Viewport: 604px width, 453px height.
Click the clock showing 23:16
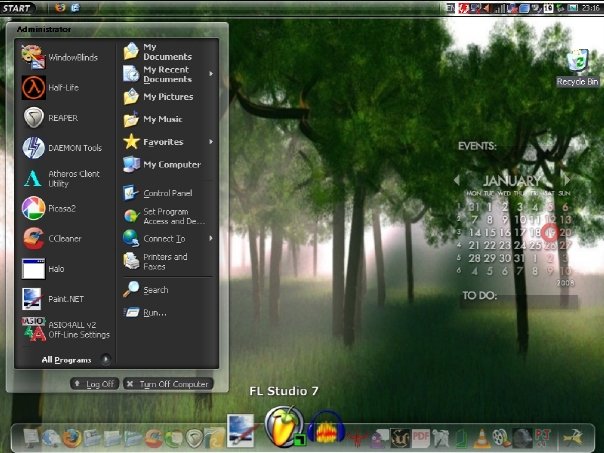coord(590,8)
